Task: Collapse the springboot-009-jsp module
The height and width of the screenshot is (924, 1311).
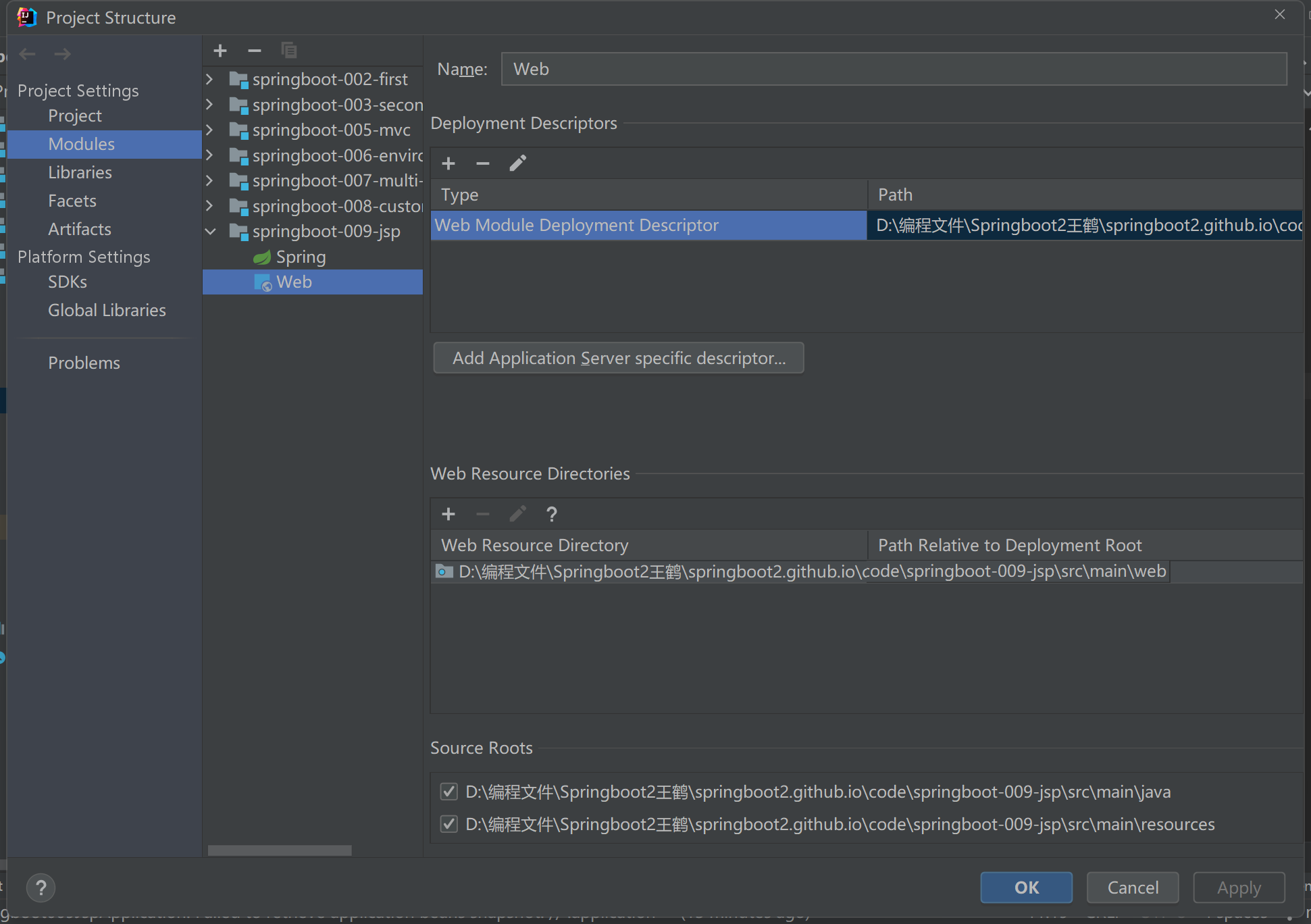Action: [210, 232]
